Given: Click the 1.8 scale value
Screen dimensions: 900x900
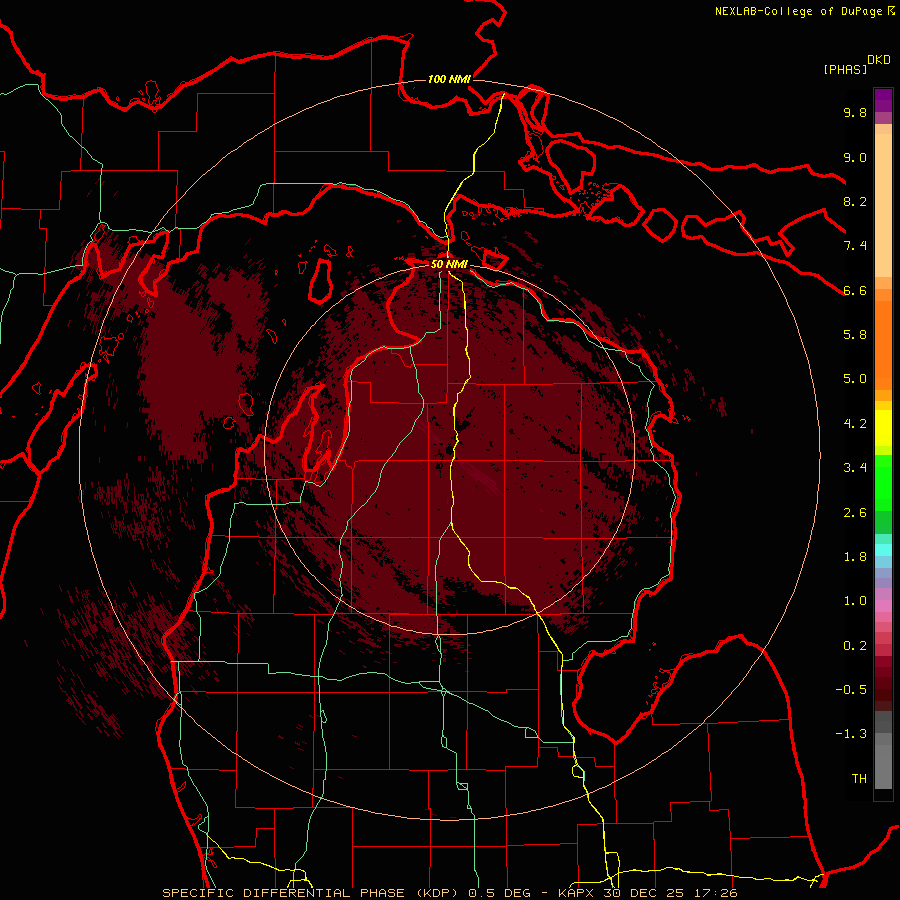Looking at the screenshot, I should [855, 557].
